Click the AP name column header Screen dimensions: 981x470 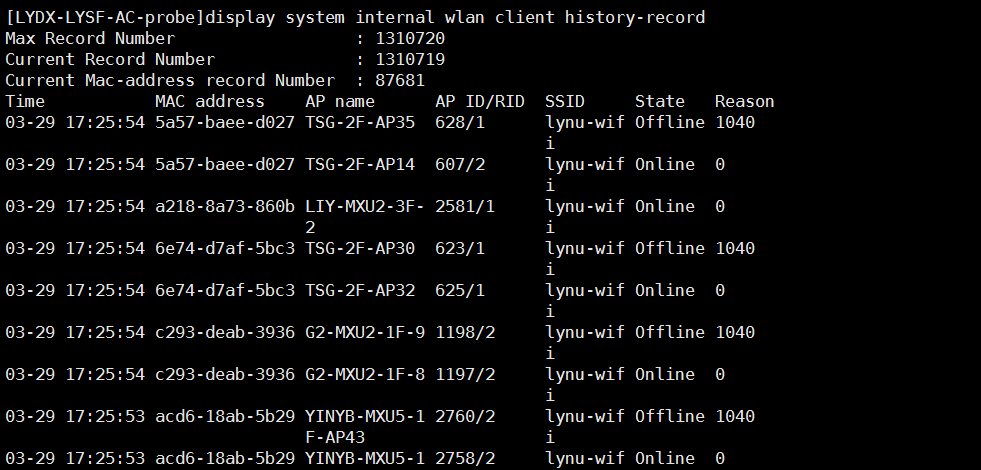340,101
